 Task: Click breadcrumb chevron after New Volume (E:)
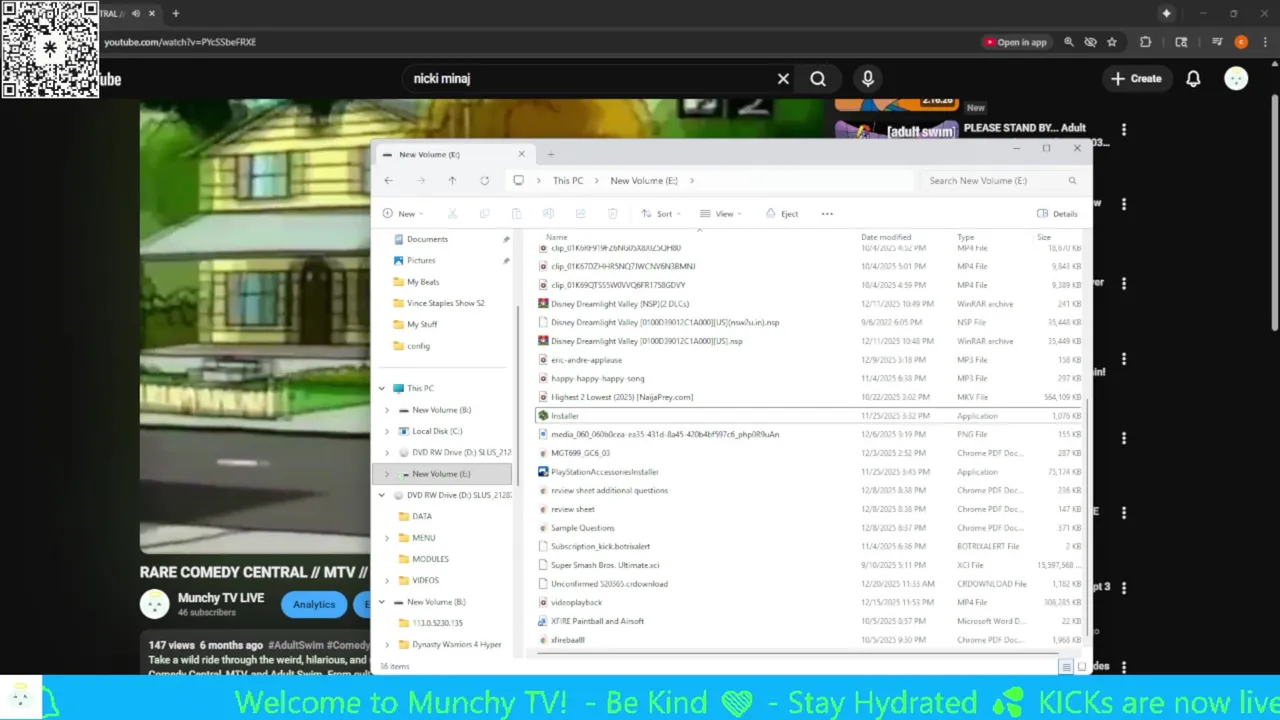point(691,181)
